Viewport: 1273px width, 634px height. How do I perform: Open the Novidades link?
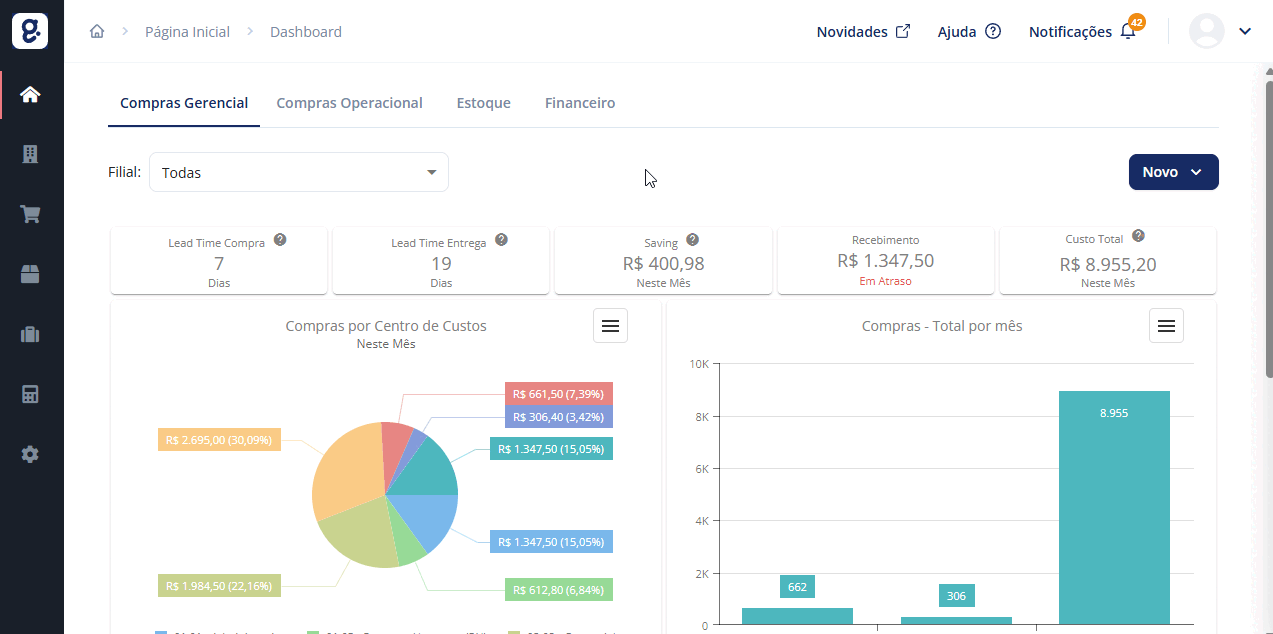(863, 32)
